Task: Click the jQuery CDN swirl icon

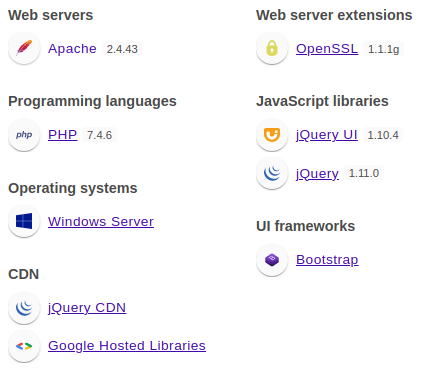Action: point(24,308)
